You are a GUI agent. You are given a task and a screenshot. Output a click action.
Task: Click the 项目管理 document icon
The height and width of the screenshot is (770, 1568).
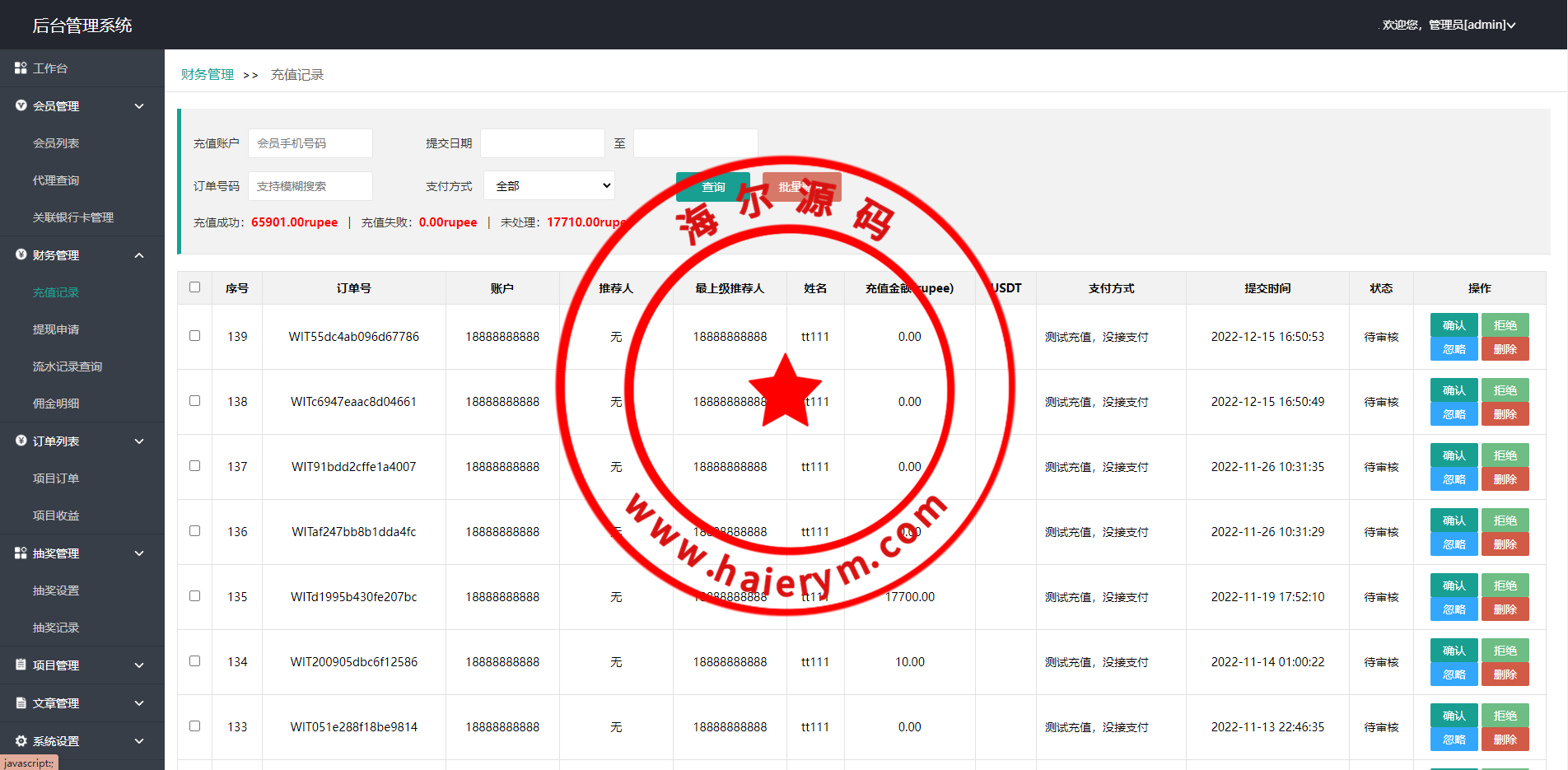coord(21,665)
